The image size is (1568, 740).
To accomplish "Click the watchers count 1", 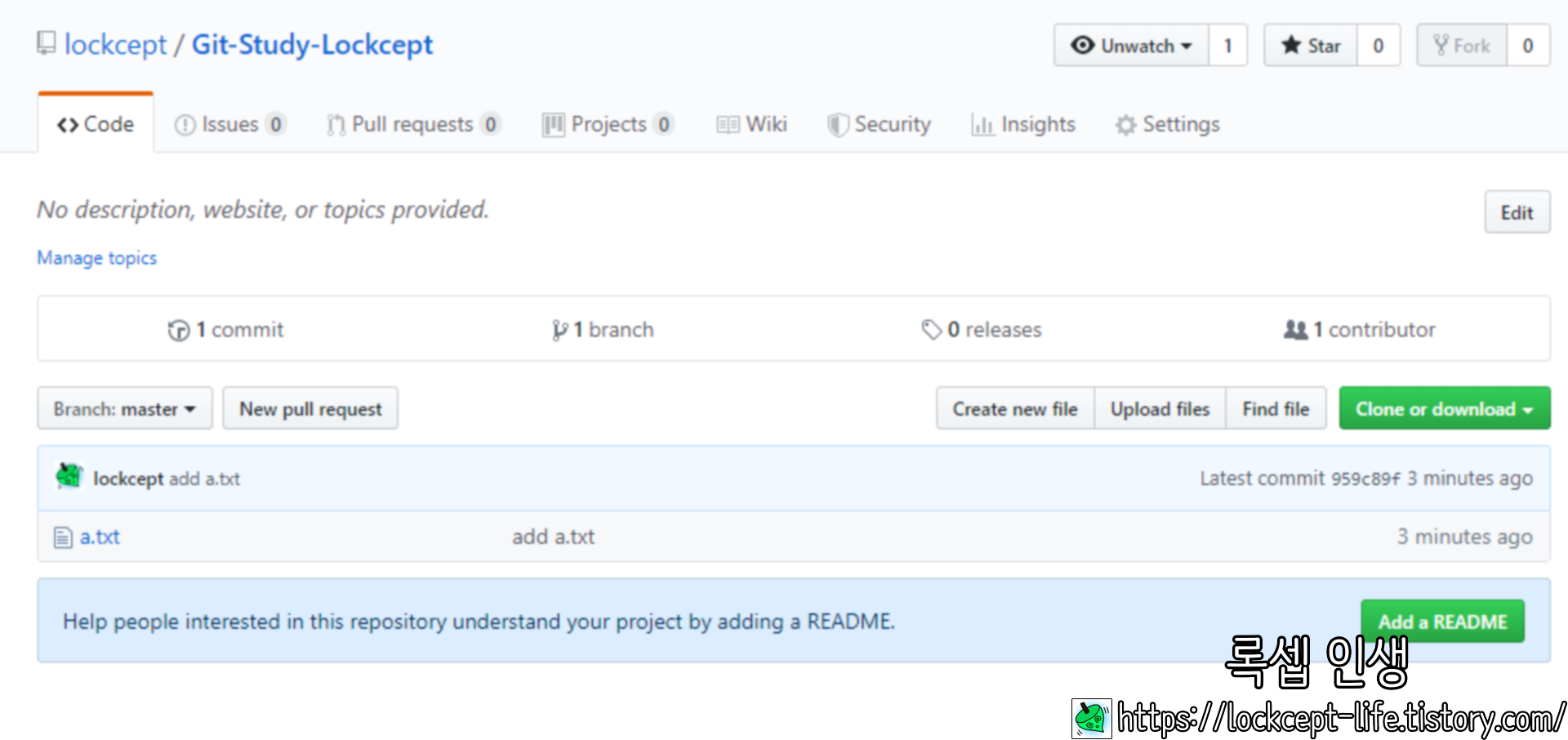I will [x=1227, y=46].
